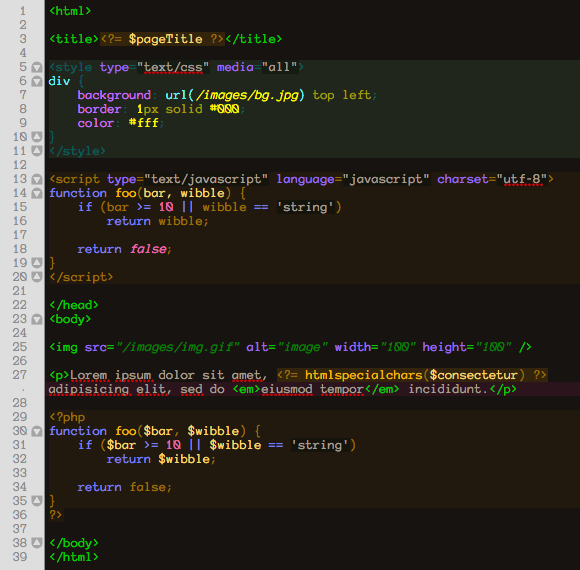Click the "text/css" attribute value

(x=173, y=67)
